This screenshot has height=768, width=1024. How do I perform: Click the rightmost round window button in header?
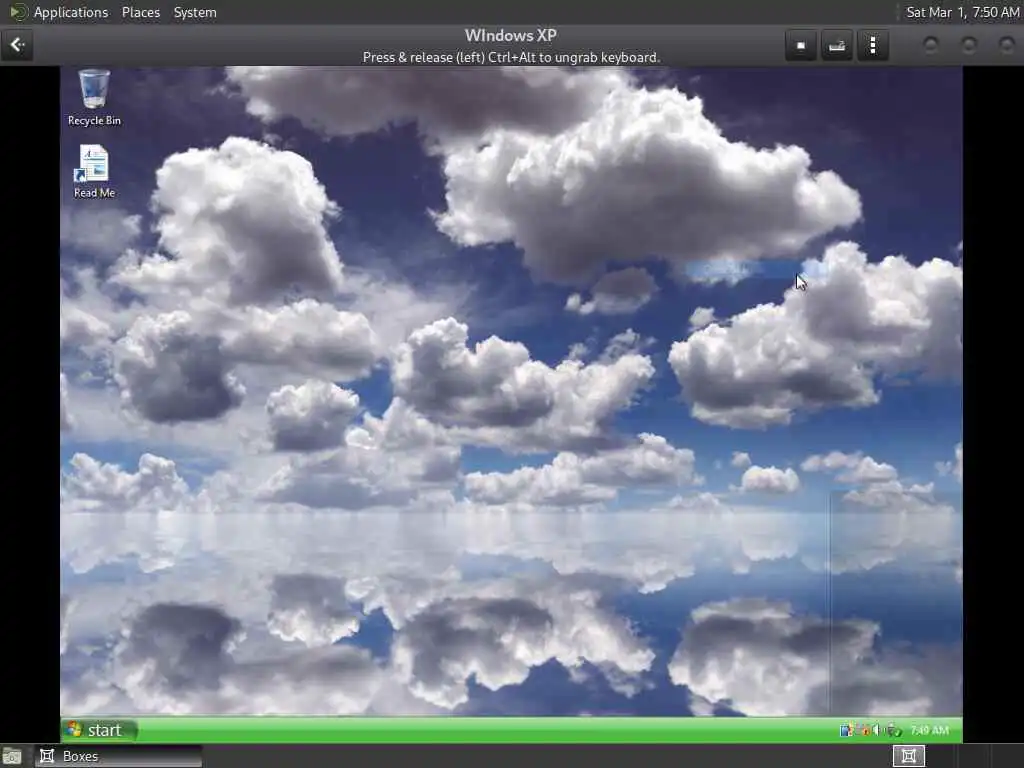[x=1007, y=45]
